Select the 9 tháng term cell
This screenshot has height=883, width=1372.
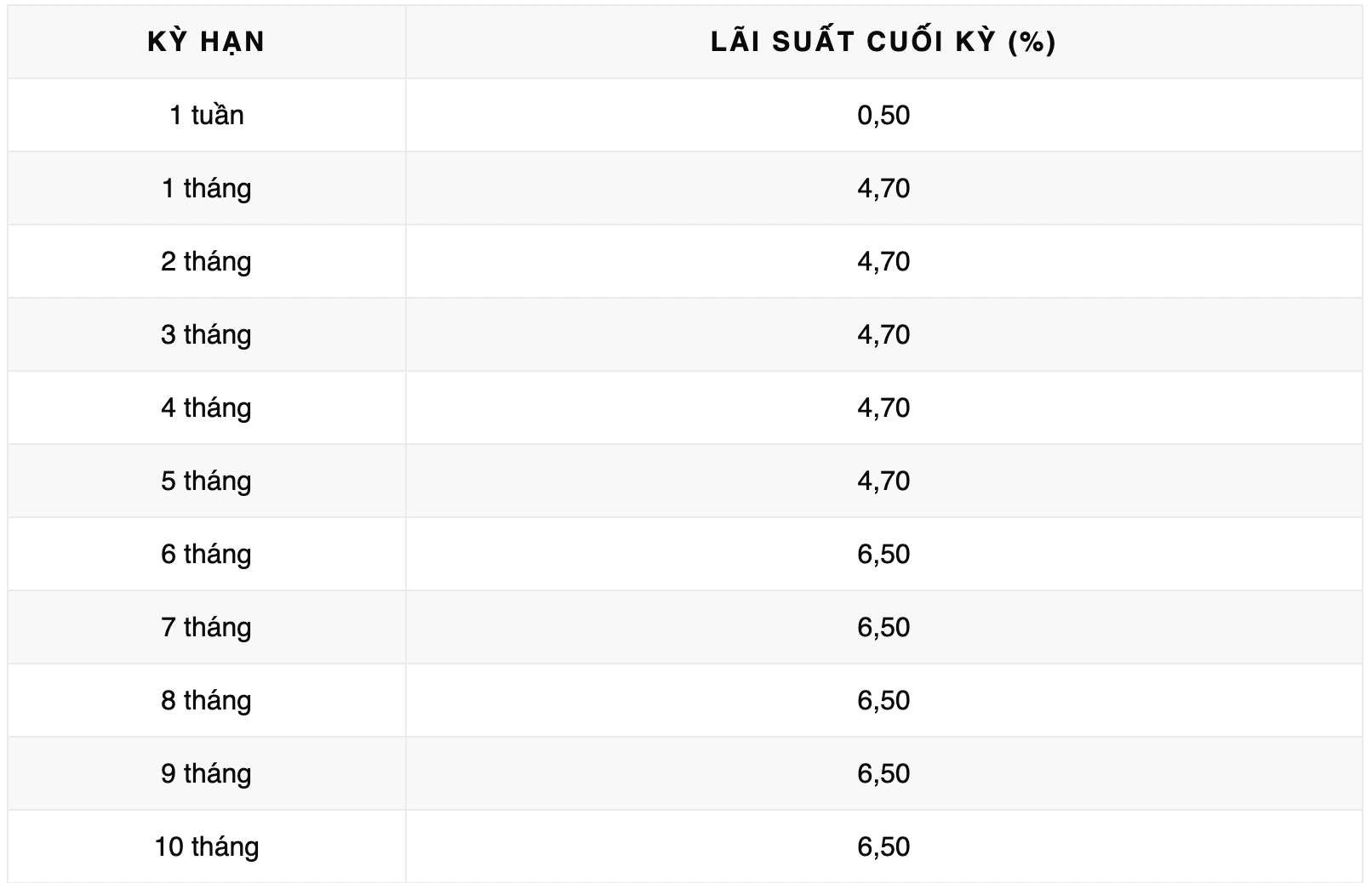pos(206,773)
